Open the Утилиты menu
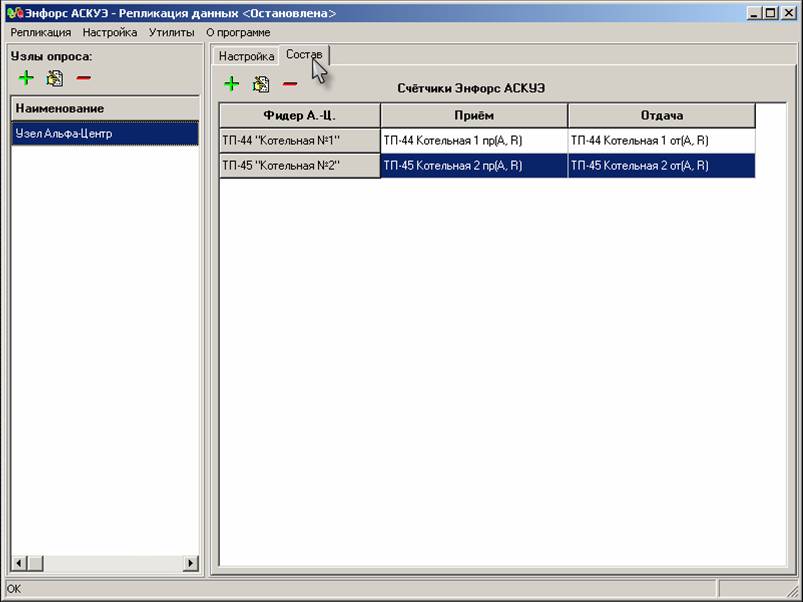803x602 pixels. point(172,32)
